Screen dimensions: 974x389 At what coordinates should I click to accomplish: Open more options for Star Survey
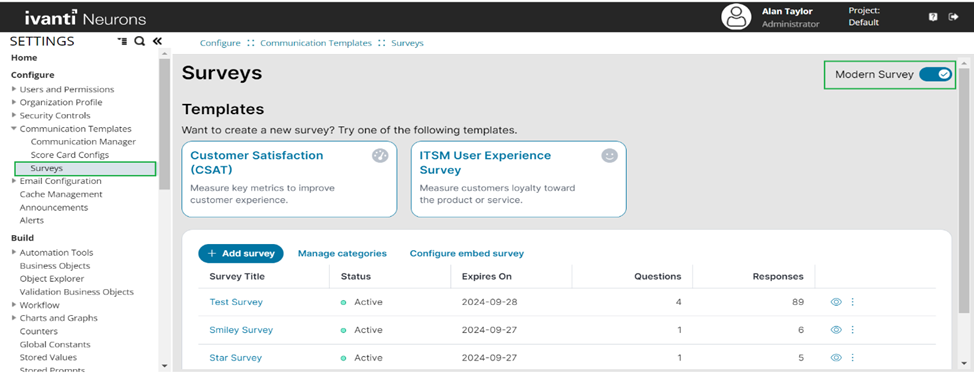852,358
